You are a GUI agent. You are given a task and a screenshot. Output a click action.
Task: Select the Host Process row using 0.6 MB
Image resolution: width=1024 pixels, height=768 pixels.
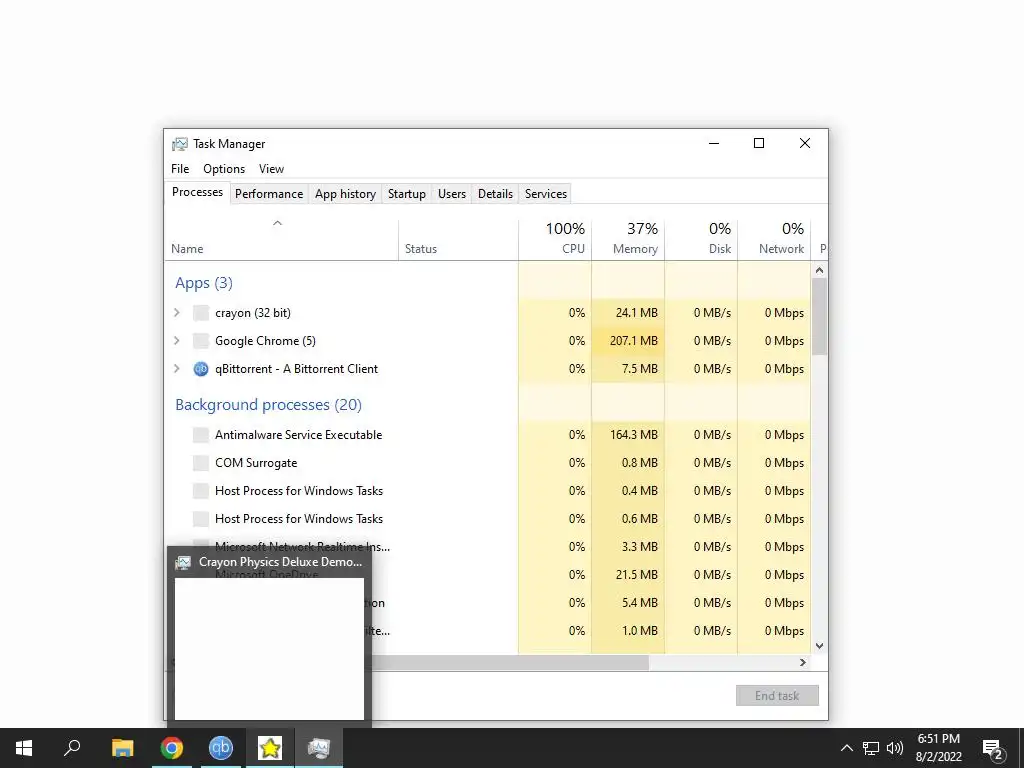[x=487, y=519]
